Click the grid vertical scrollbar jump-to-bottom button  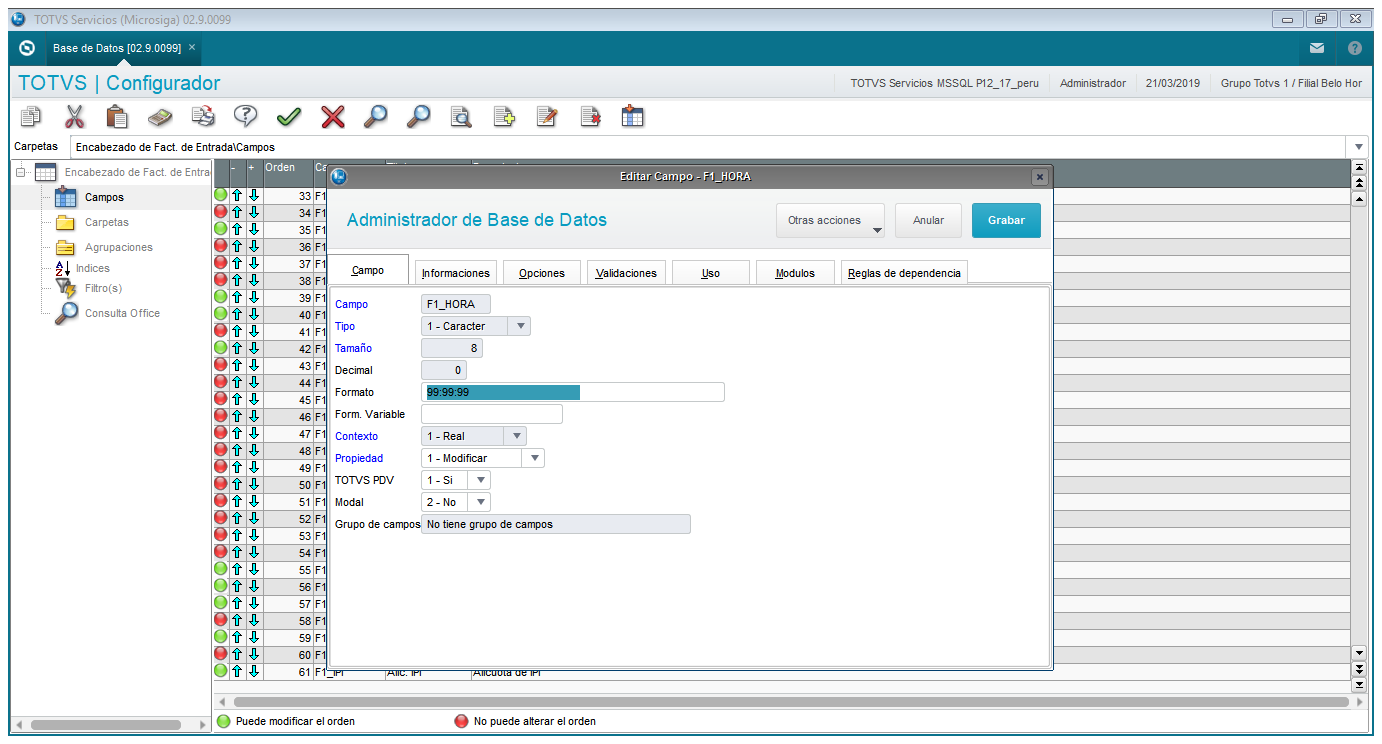pos(1359,685)
